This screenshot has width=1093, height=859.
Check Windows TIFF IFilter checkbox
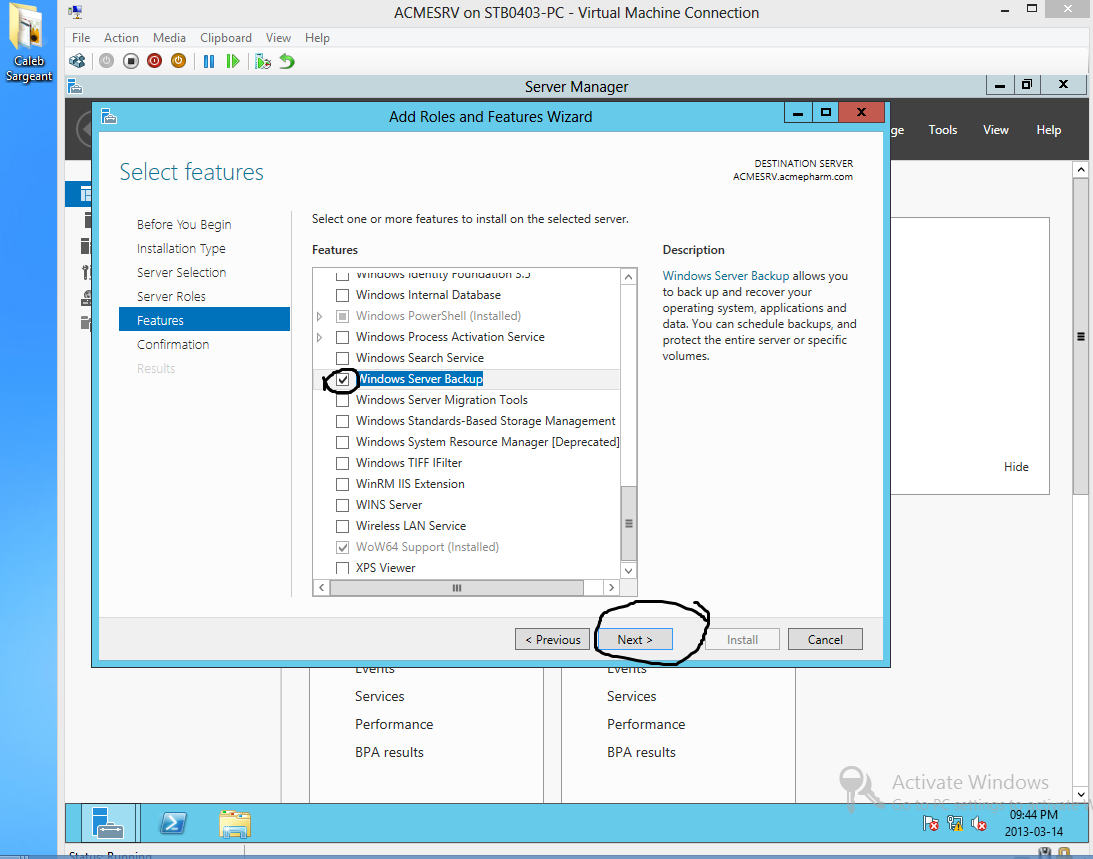coord(342,464)
